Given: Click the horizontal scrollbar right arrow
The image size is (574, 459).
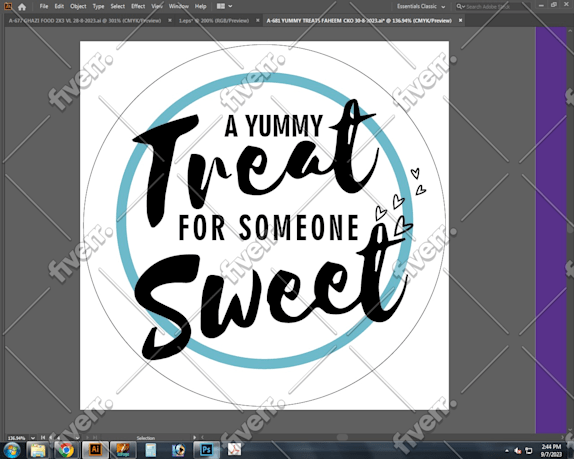Looking at the screenshot, I should [x=563, y=437].
